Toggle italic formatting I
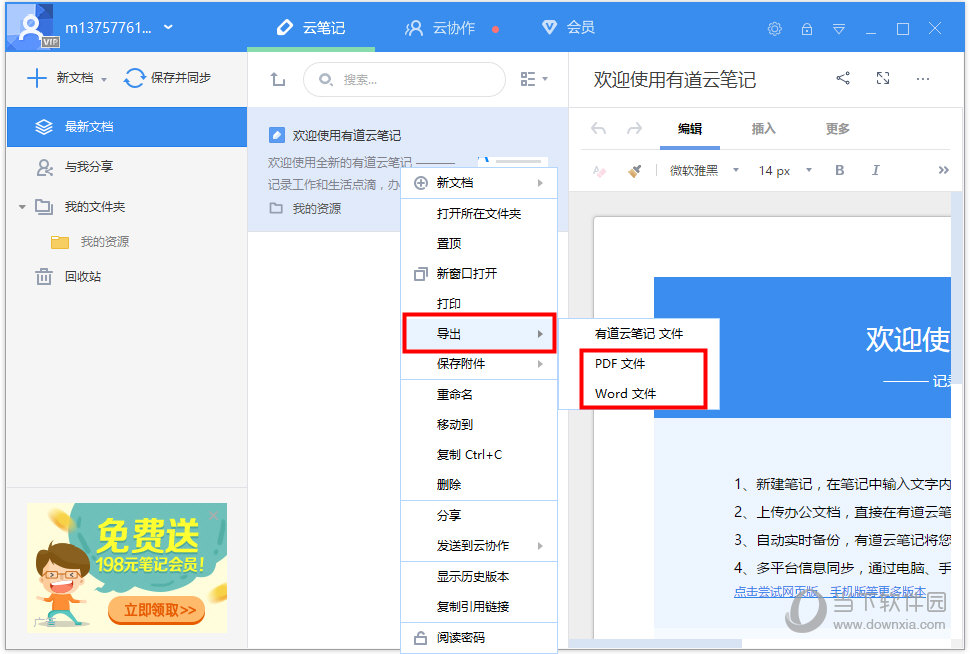This screenshot has width=970, height=654. click(x=875, y=170)
